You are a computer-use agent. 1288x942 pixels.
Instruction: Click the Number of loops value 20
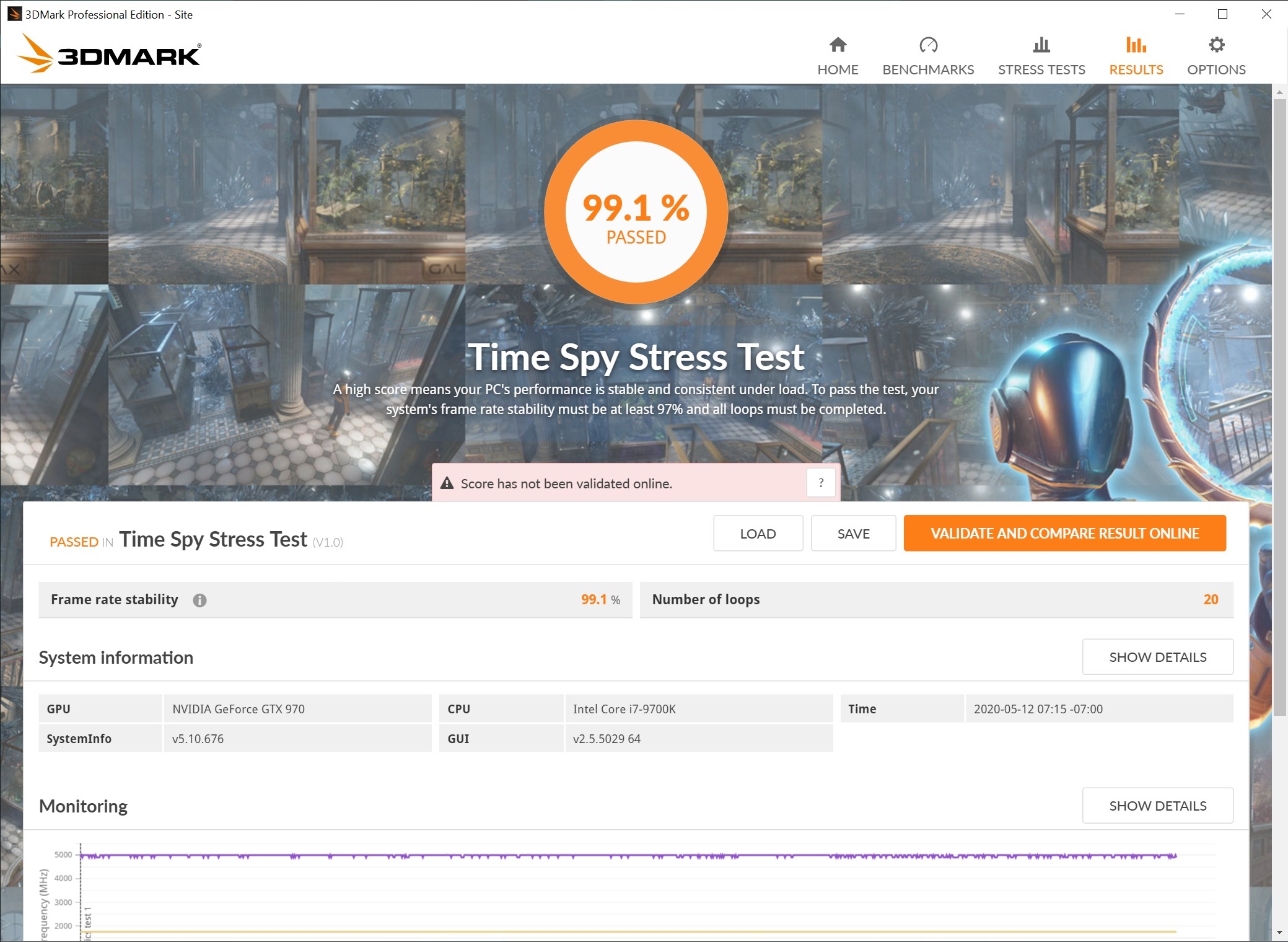[1211, 599]
